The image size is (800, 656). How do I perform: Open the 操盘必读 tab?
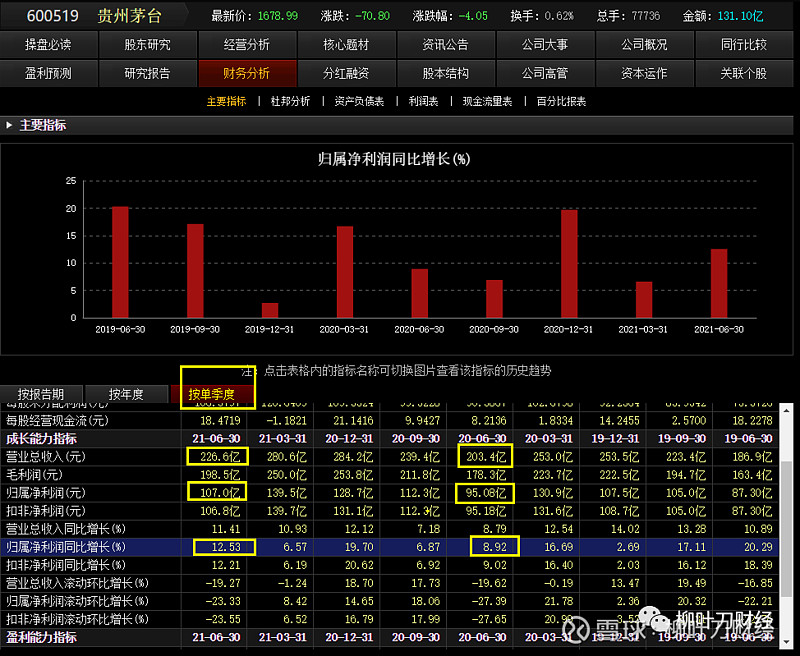(x=48, y=45)
